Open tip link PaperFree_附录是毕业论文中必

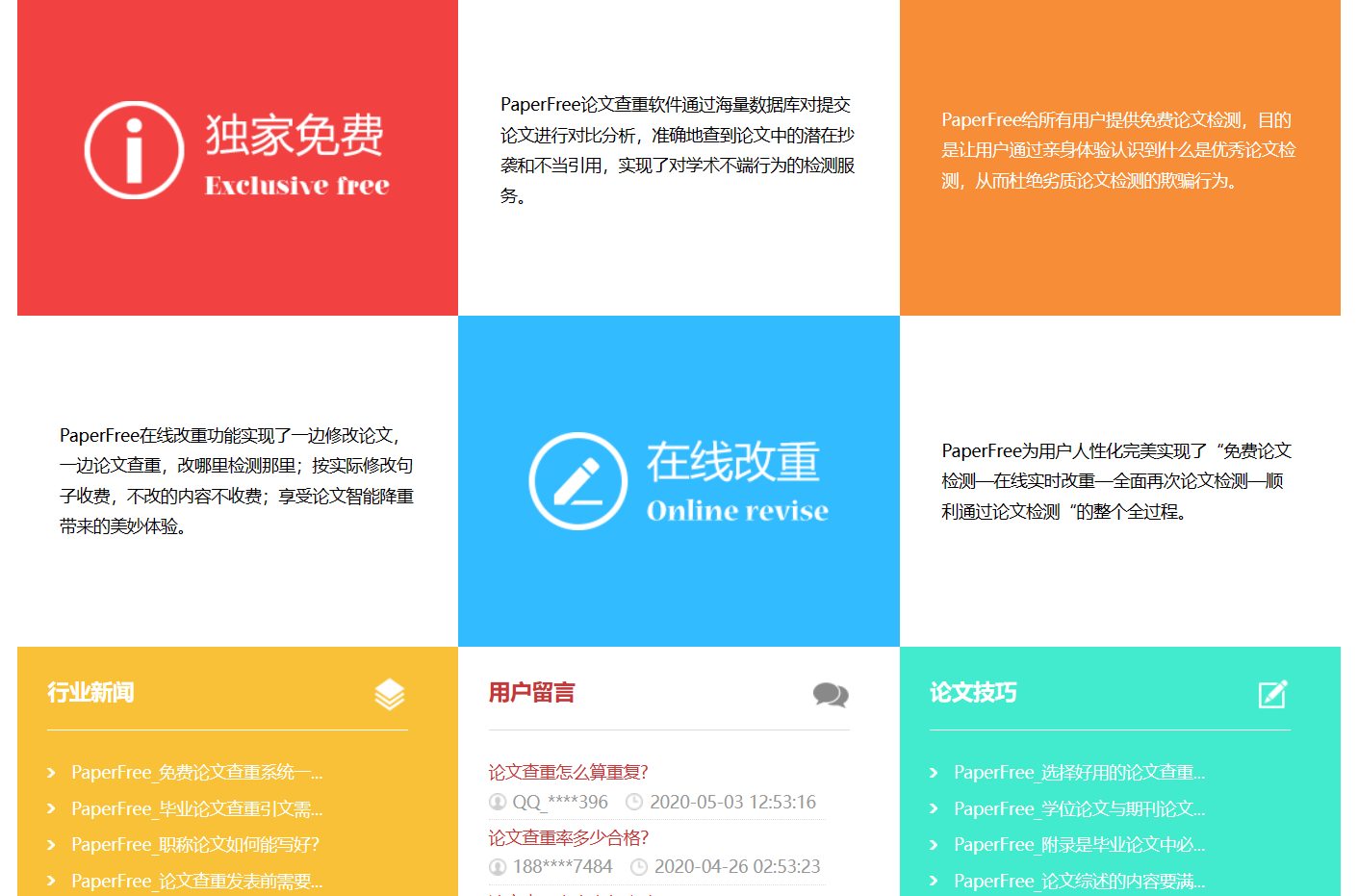(x=1079, y=845)
